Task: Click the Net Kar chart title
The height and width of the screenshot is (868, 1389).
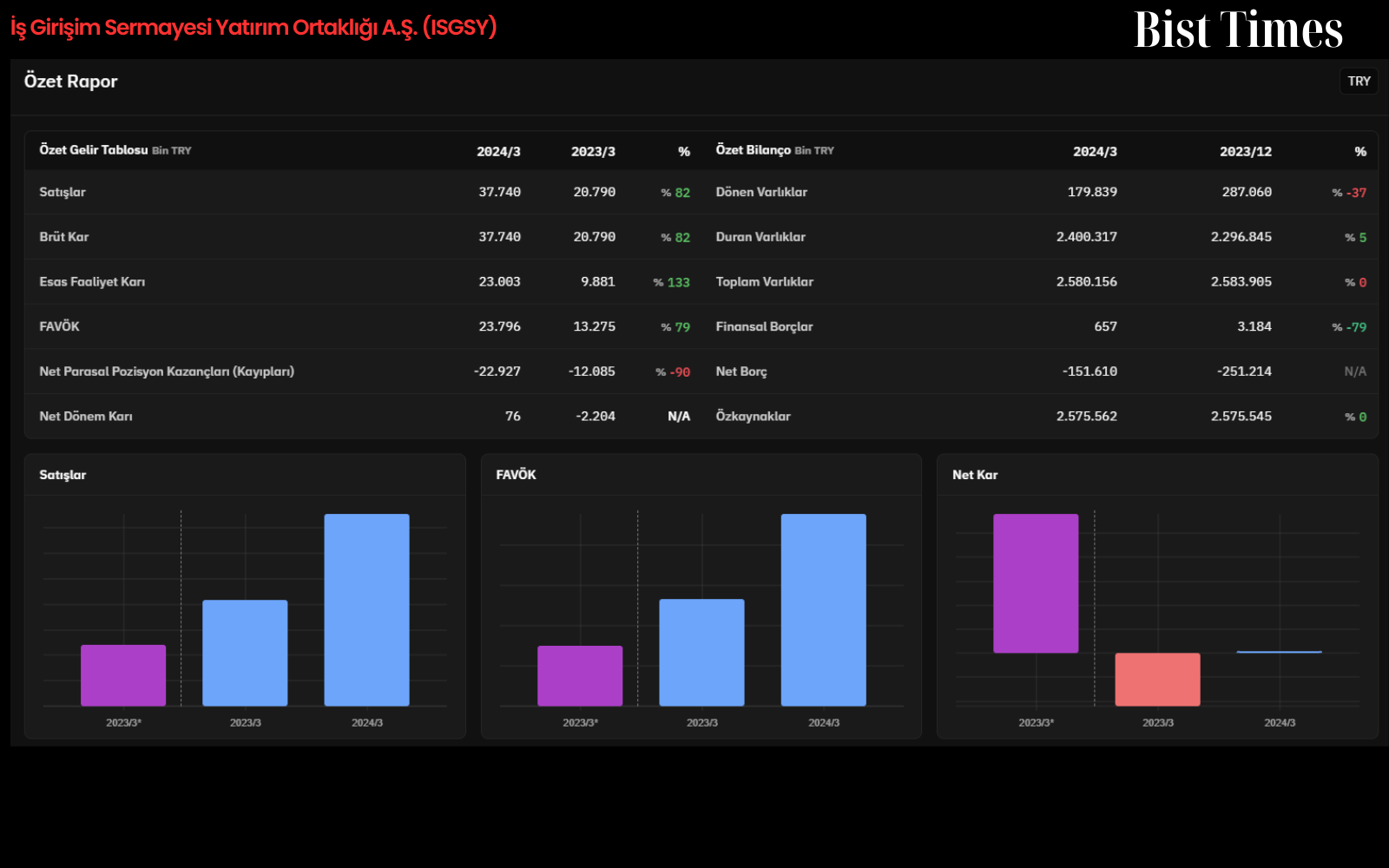Action: click(x=975, y=475)
